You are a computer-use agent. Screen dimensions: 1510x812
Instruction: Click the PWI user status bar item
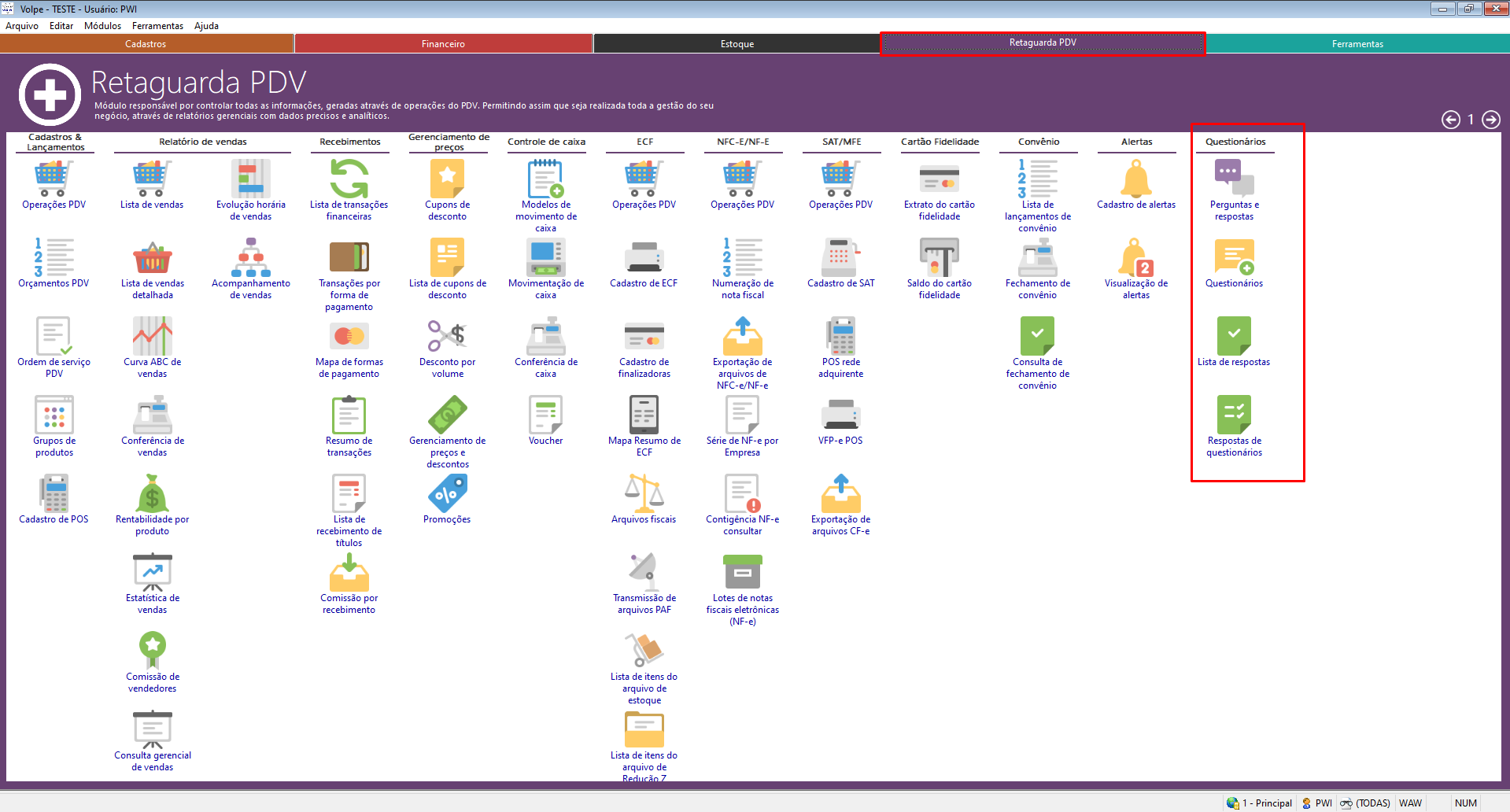[1317, 803]
